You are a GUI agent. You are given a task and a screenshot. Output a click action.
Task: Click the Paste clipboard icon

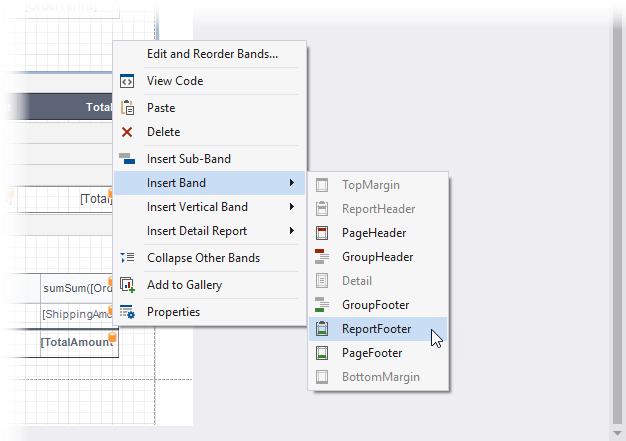point(127,108)
